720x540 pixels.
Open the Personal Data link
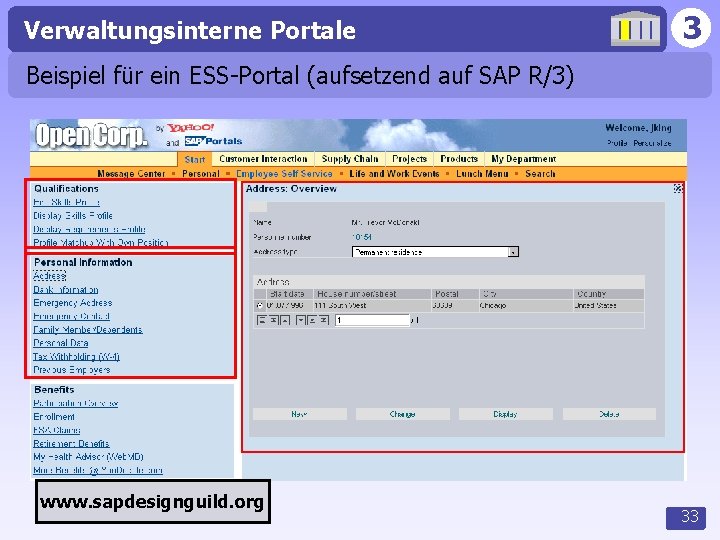[61, 343]
